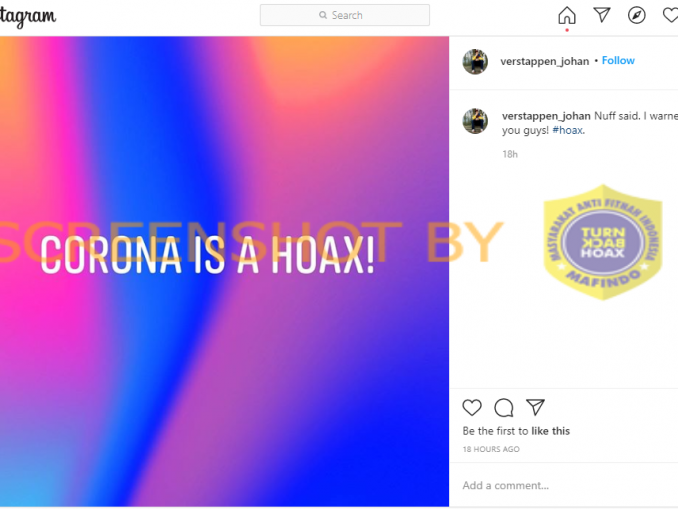Viewport: 678px width, 509px height.
Task: Share the post via paper plane icon
Action: coord(535,407)
